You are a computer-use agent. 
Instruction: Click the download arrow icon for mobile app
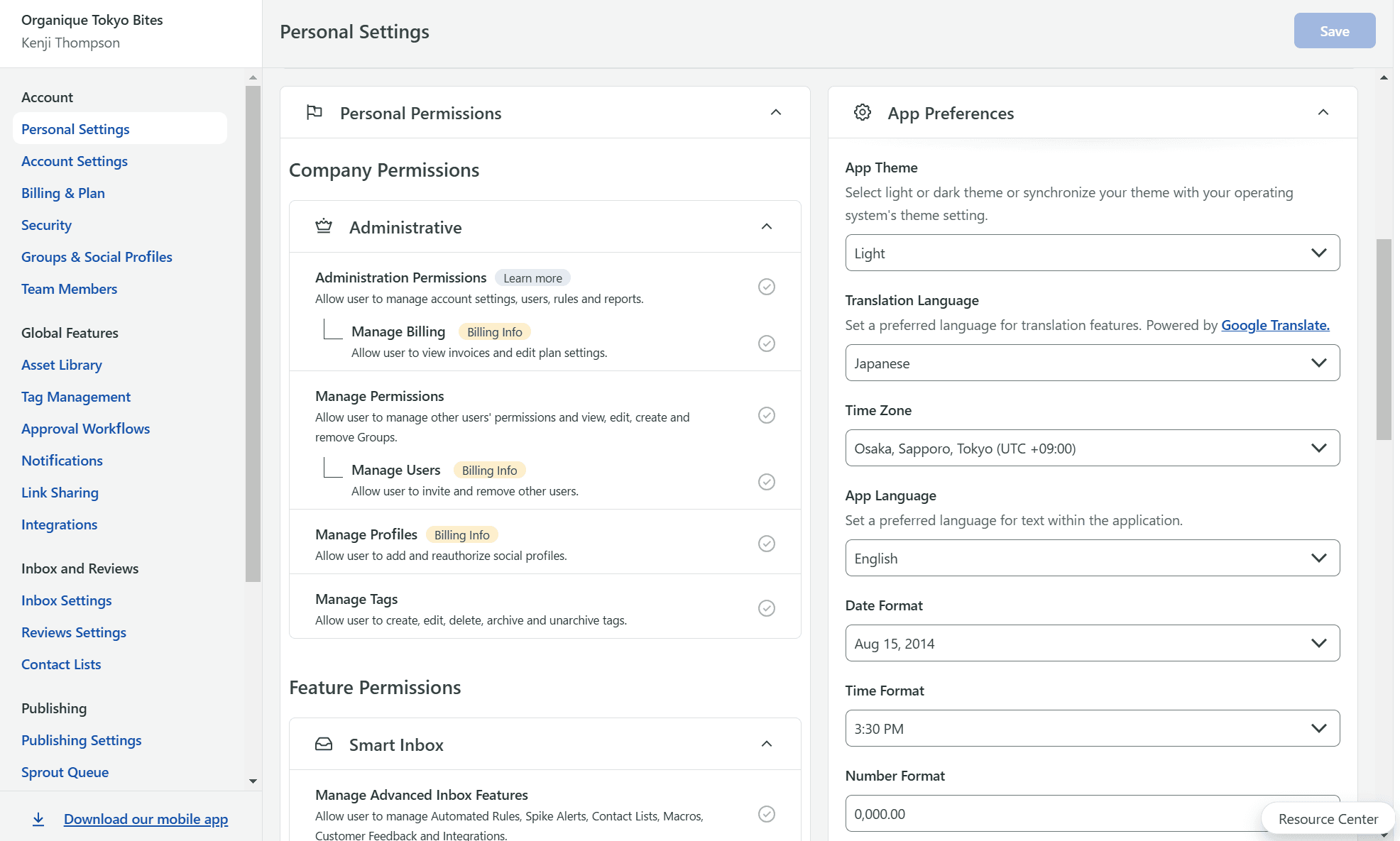(38, 819)
